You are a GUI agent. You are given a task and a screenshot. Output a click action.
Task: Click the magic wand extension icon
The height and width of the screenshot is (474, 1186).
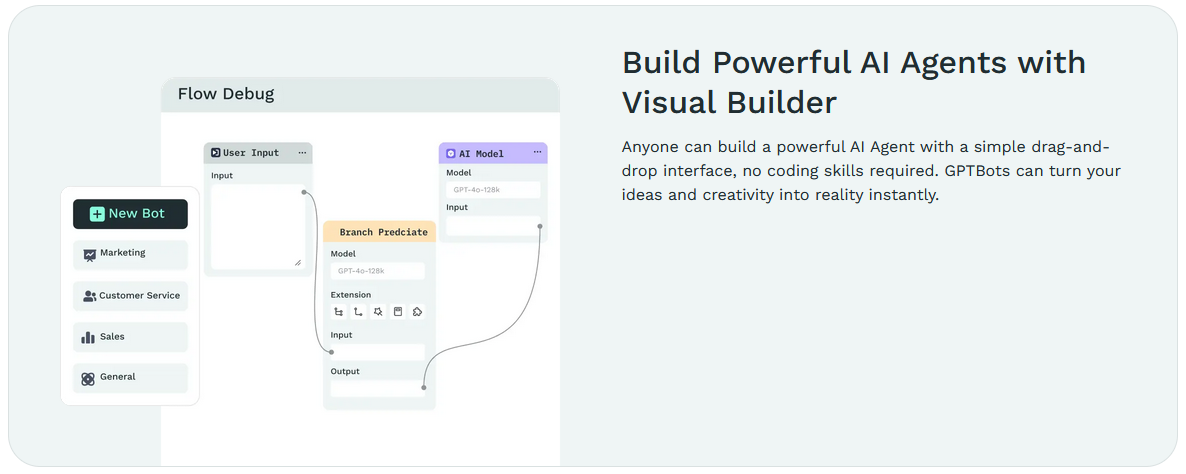coord(378,311)
